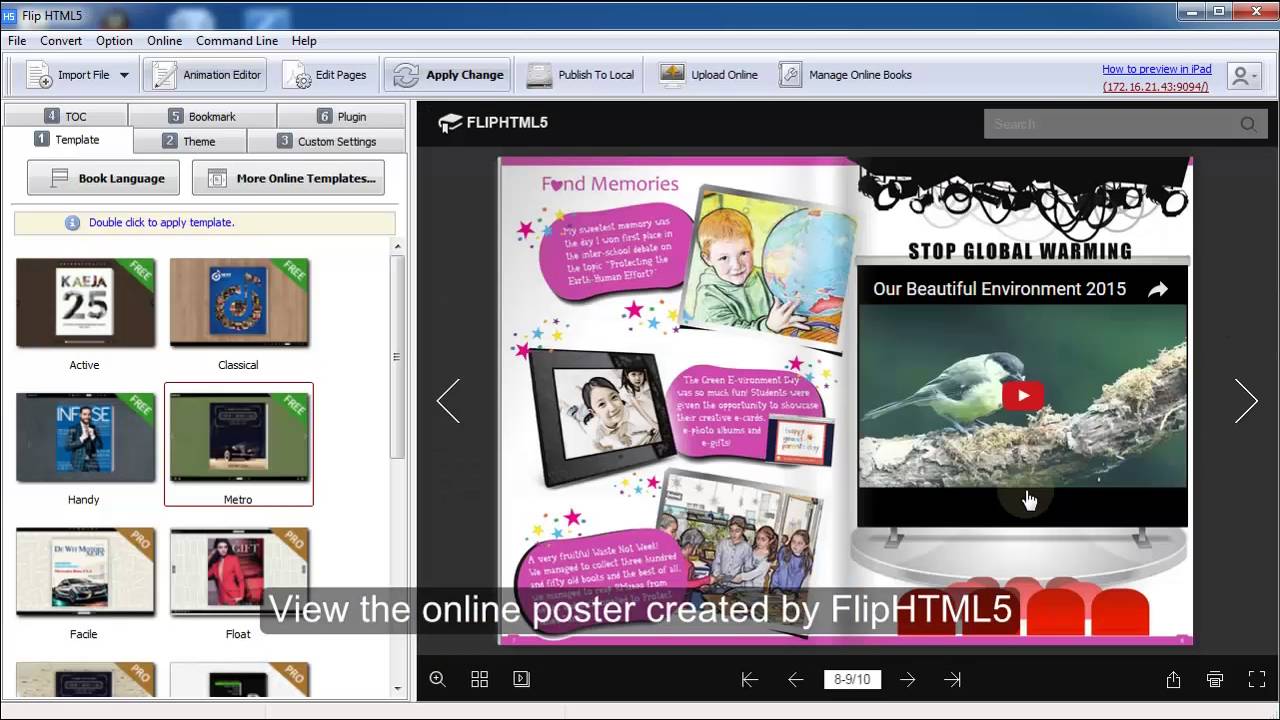The height and width of the screenshot is (720, 1280).
Task: Follow the How to preview in iPad link
Action: [1156, 69]
